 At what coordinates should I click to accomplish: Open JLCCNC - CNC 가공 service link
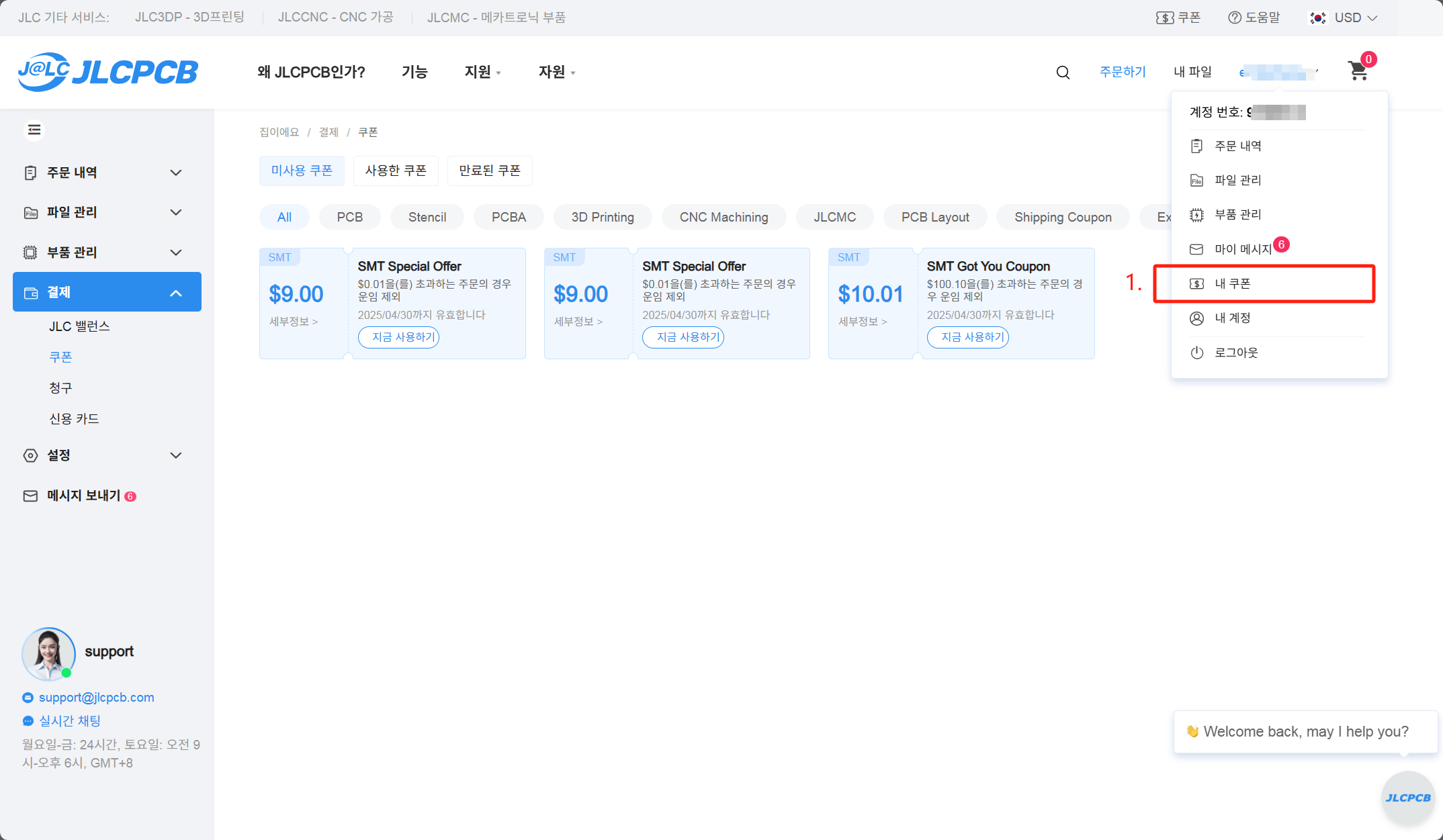[335, 17]
